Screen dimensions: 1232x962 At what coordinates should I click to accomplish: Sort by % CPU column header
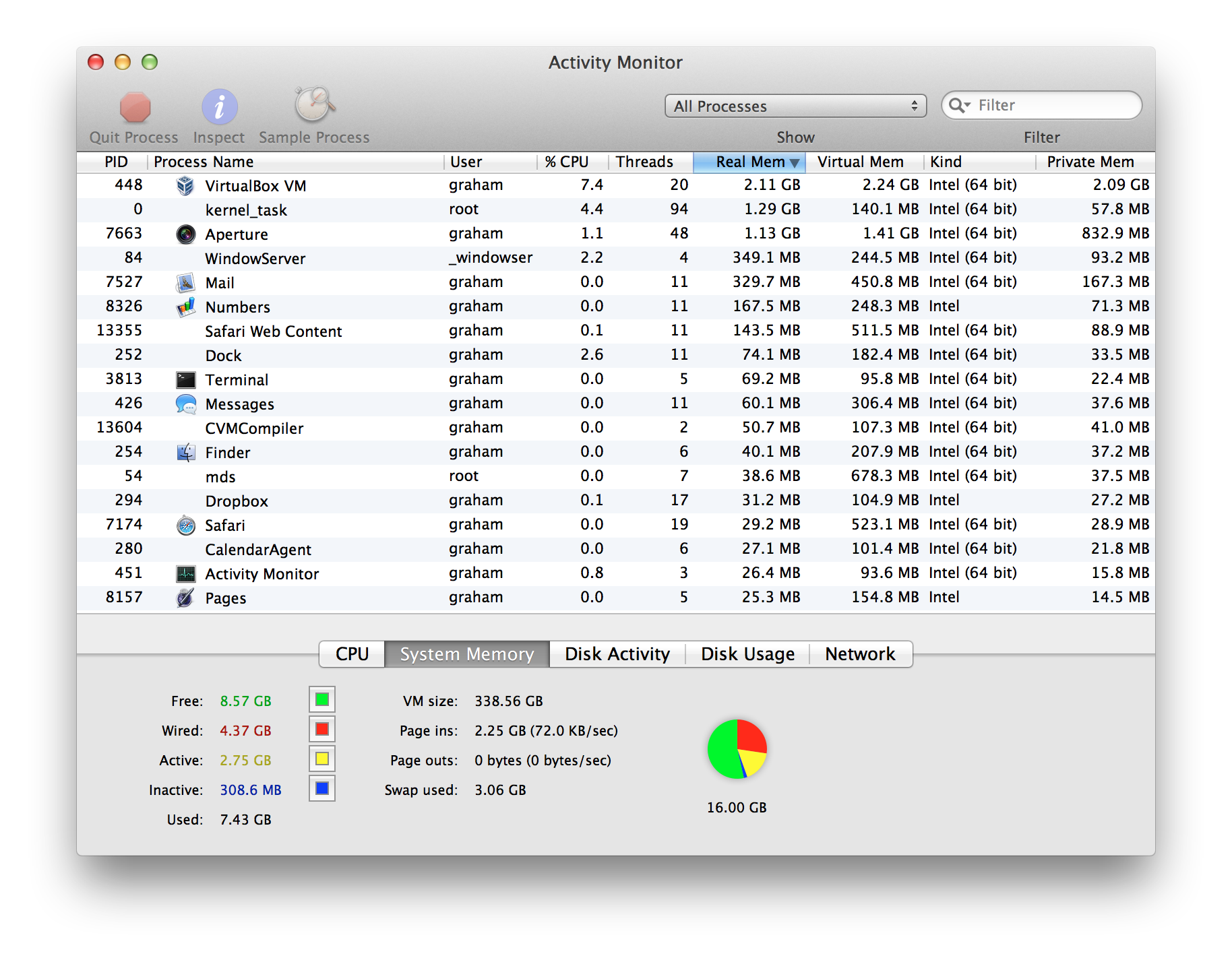pos(573,162)
